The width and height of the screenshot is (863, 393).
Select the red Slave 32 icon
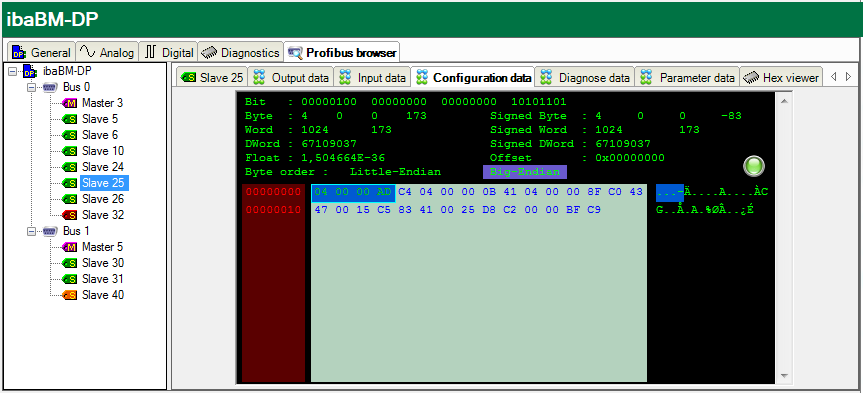coord(70,215)
